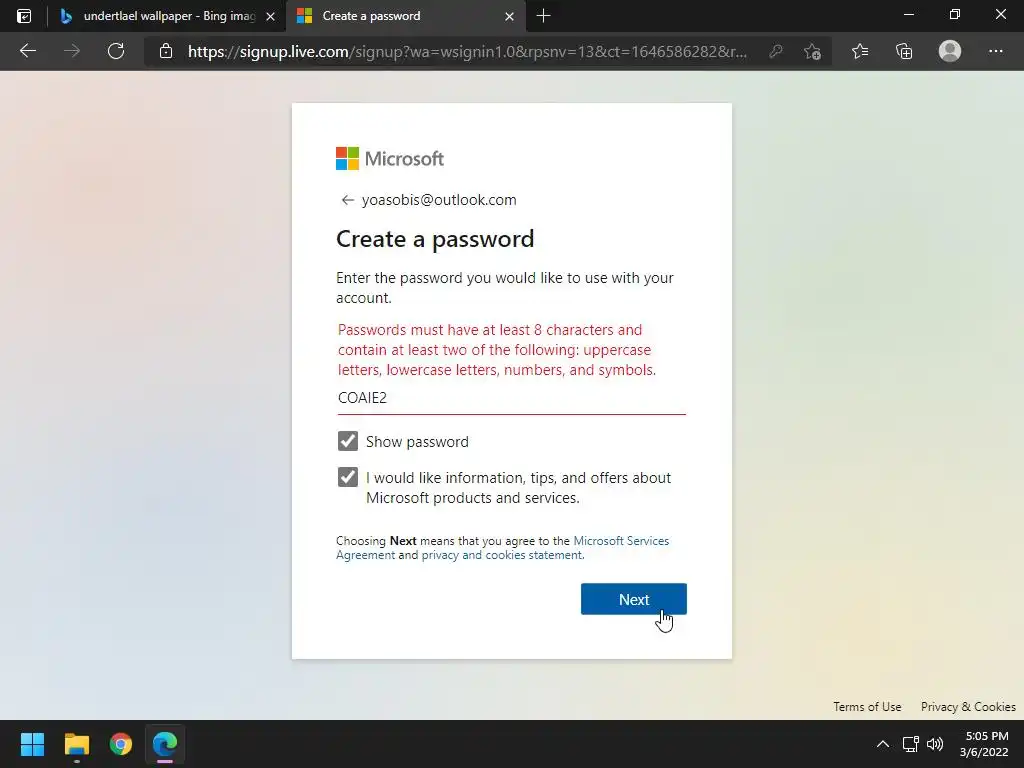The width and height of the screenshot is (1024, 768).
Task: Open the privacy and cookies statement link
Action: (502, 554)
